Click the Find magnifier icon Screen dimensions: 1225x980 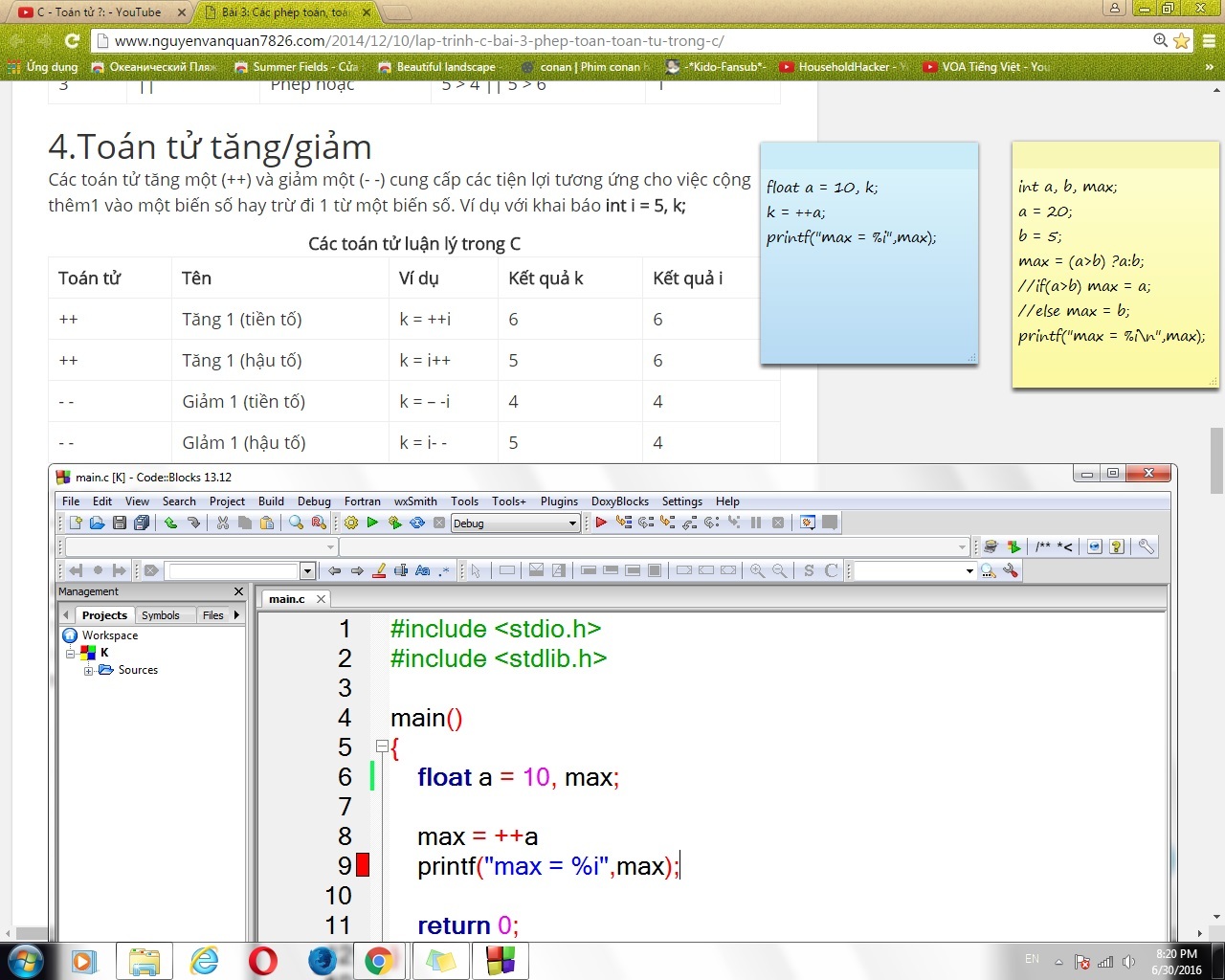pos(296,523)
